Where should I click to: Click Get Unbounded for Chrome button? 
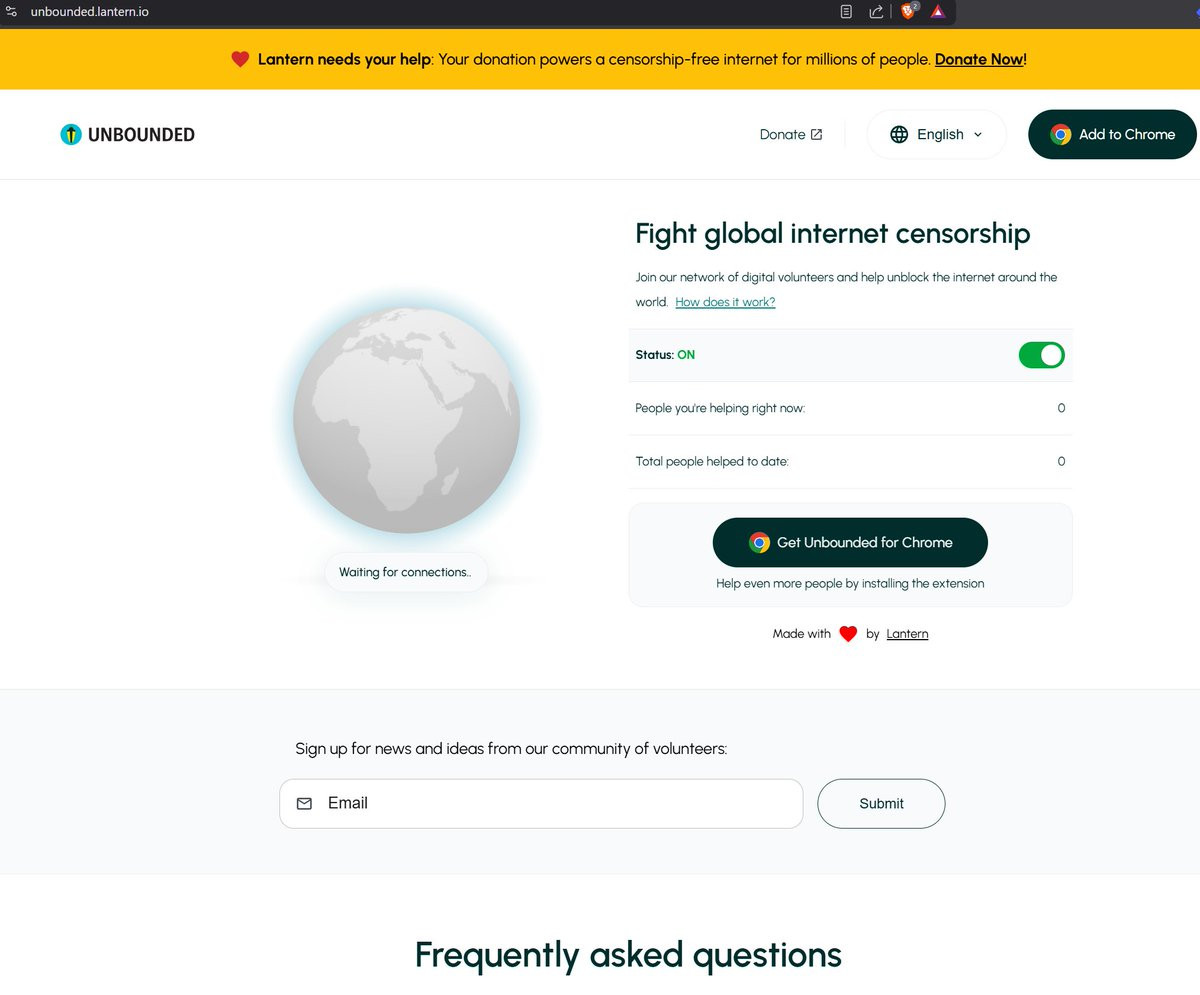pyautogui.click(x=850, y=542)
